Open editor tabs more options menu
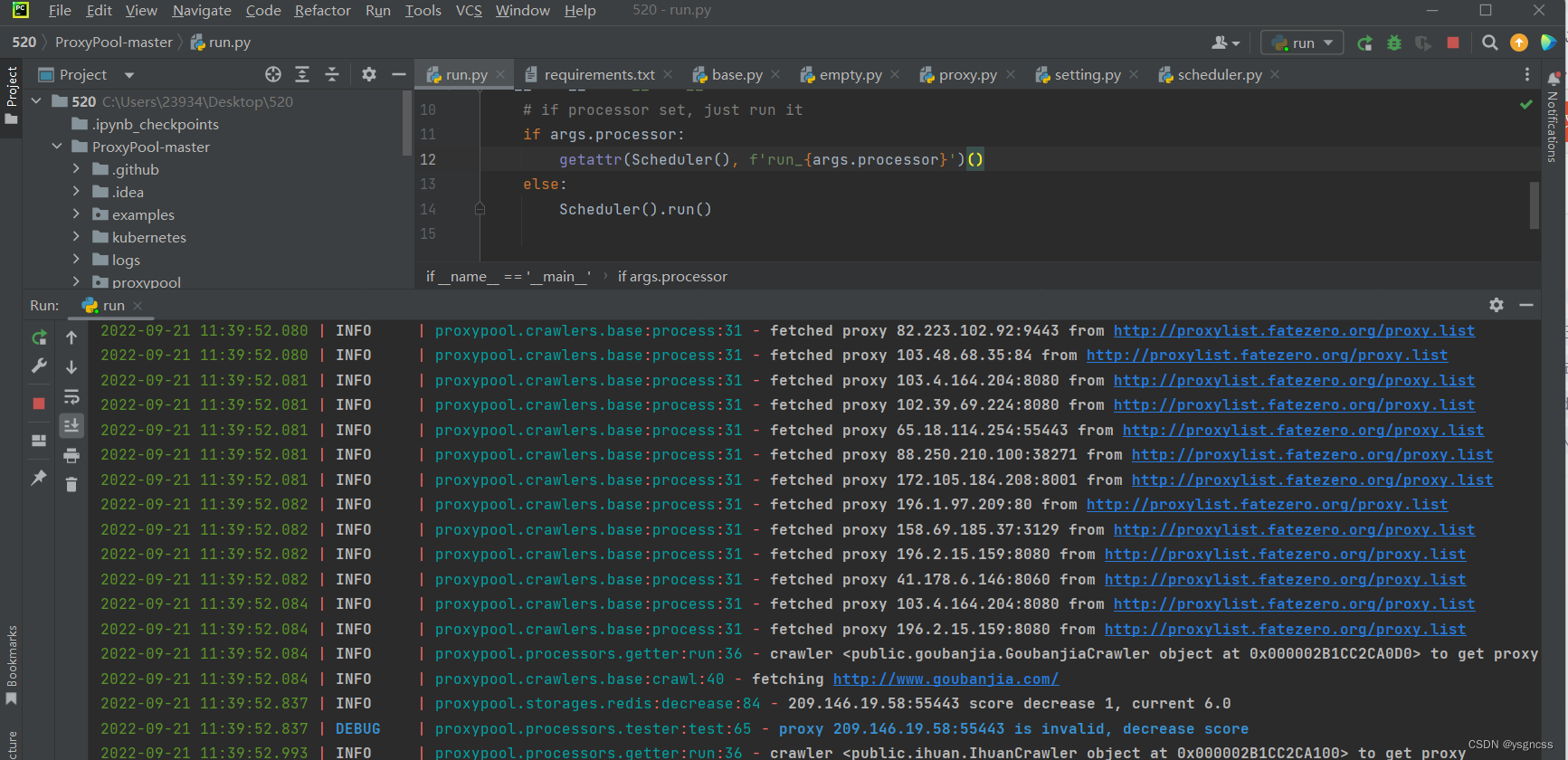1568x760 pixels. click(x=1527, y=74)
